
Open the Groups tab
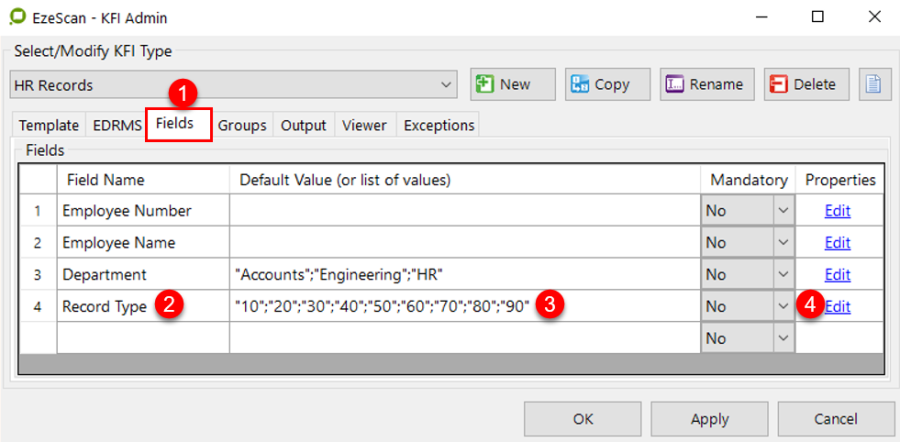(242, 125)
